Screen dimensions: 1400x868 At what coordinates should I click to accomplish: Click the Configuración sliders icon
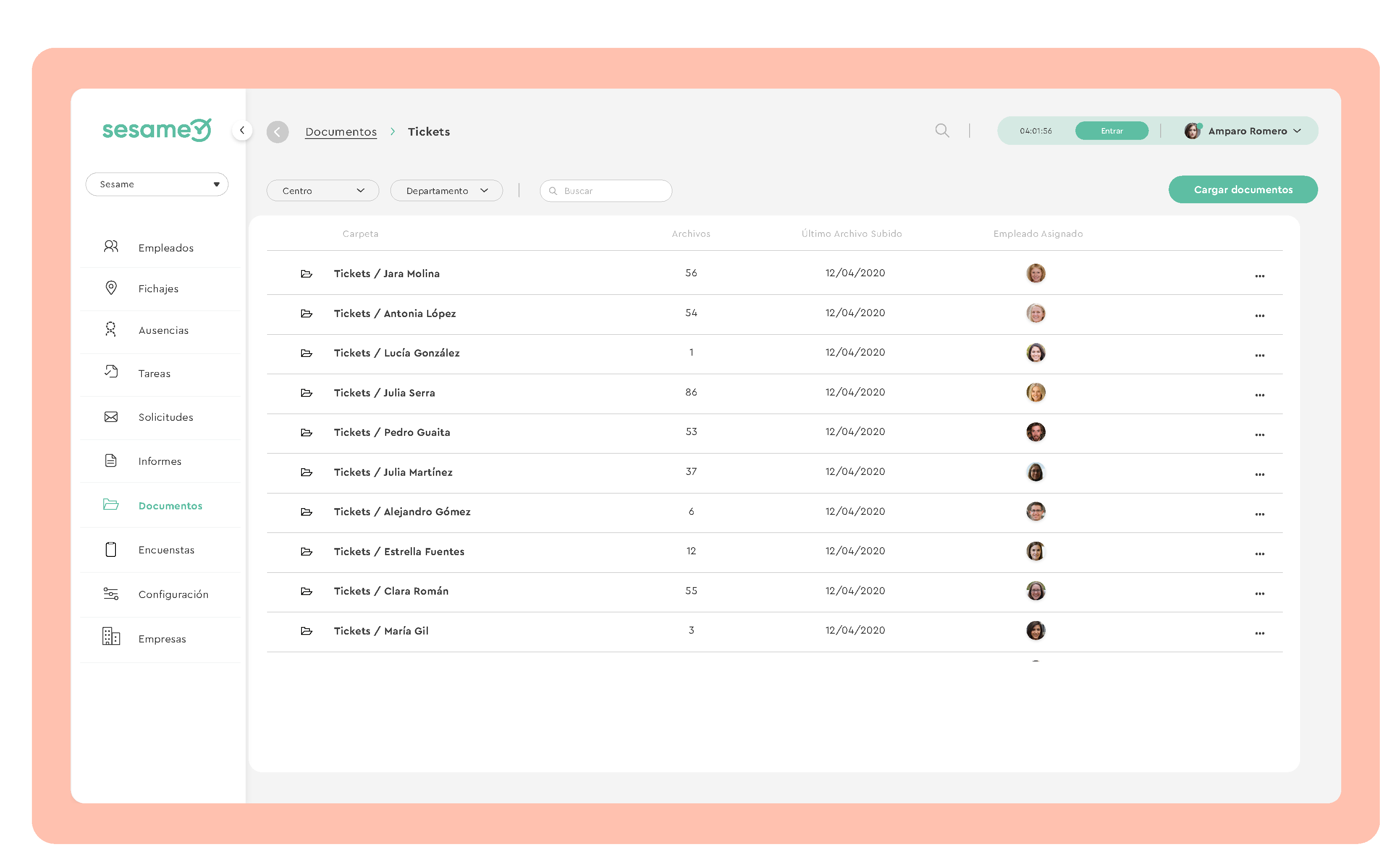[111, 594]
